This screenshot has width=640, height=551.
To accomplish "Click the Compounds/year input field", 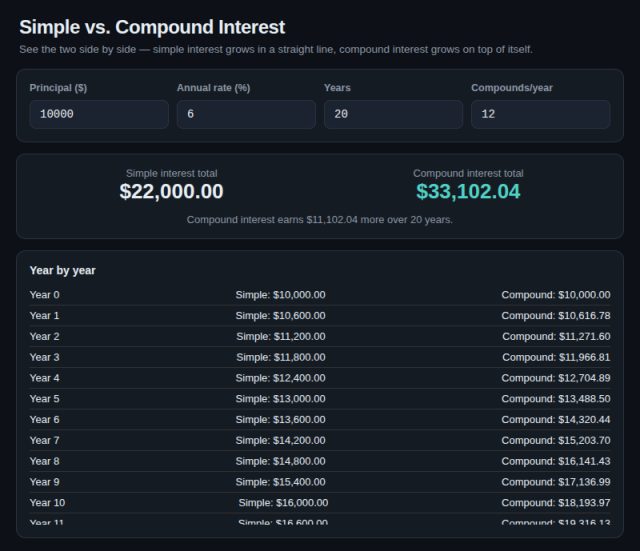I will (540, 114).
